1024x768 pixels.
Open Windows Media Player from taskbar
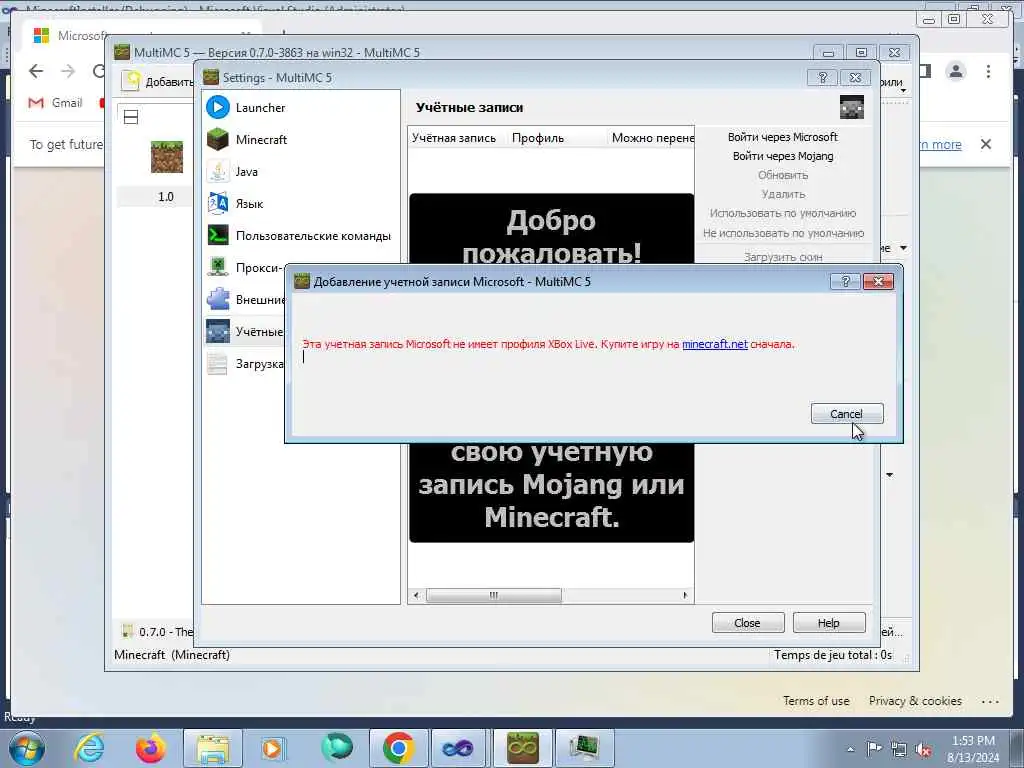point(274,748)
